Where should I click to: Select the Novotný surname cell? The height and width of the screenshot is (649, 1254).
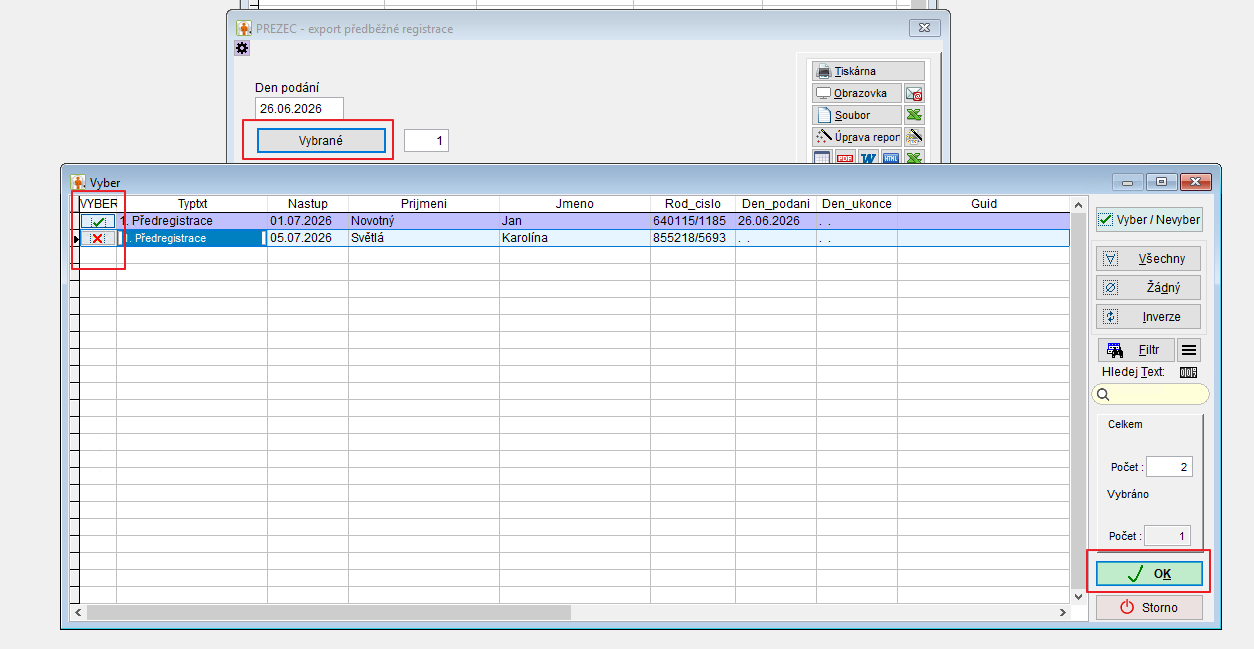click(424, 221)
